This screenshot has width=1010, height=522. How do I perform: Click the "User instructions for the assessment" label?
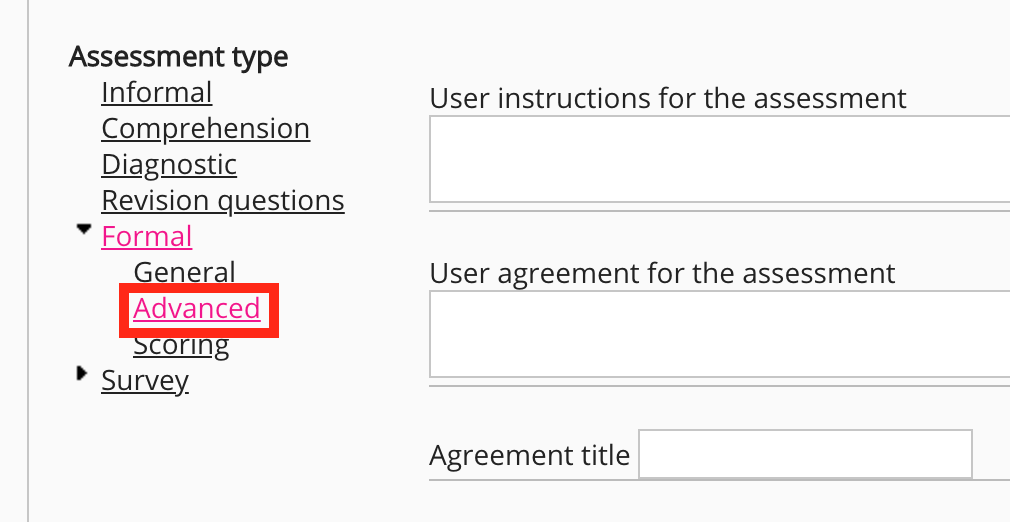[668, 99]
